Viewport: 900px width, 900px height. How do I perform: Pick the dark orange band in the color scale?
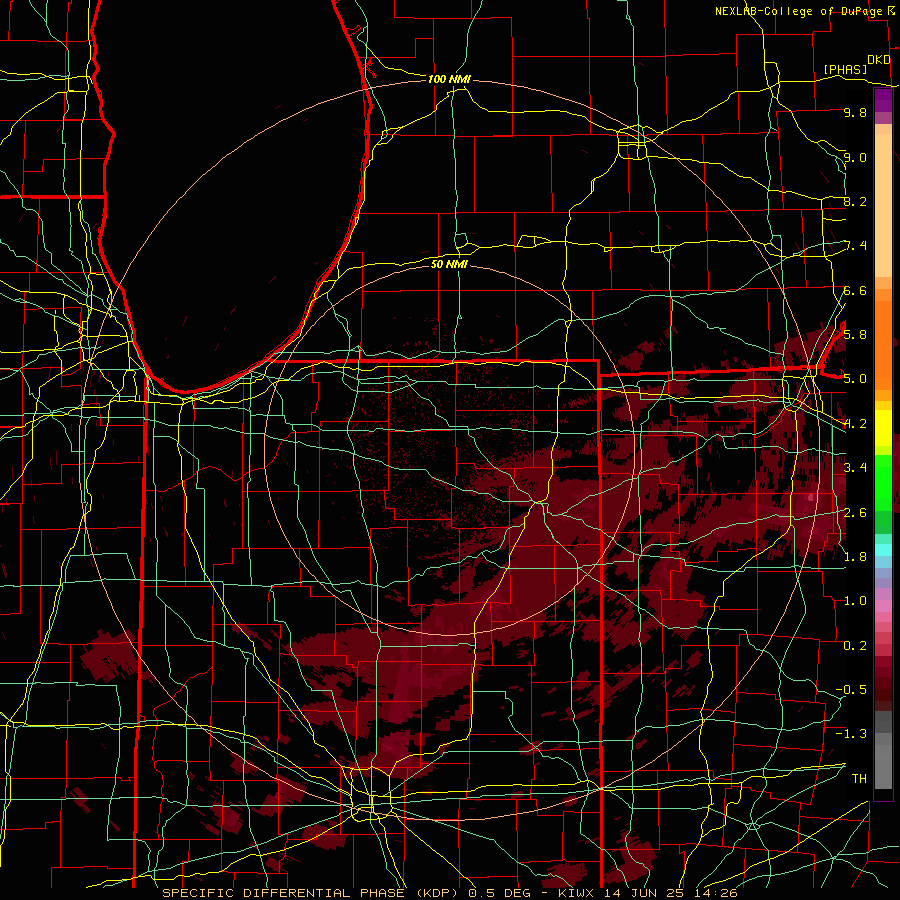tap(883, 344)
